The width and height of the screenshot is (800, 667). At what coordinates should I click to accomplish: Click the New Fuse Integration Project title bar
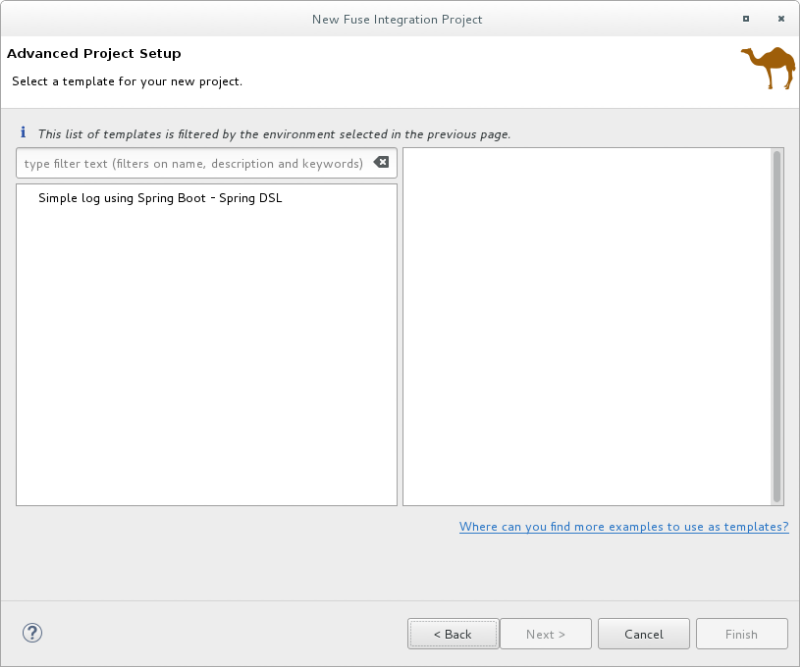397,19
